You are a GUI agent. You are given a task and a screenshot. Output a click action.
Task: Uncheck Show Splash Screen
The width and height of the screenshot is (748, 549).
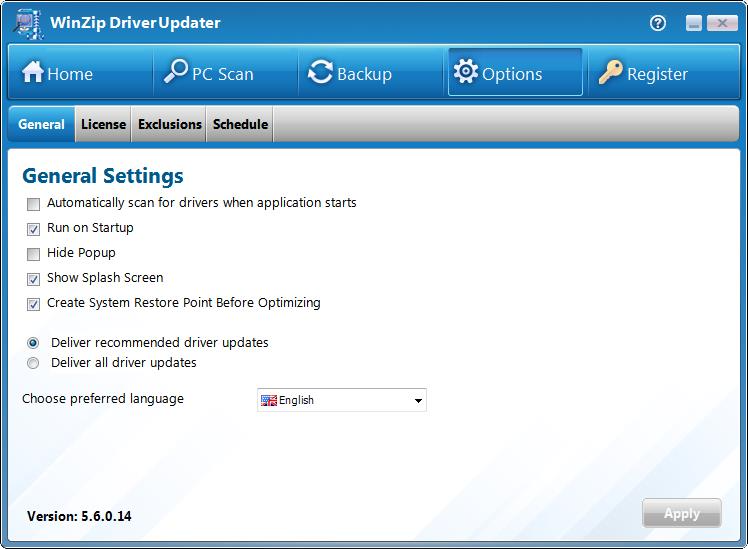pos(33,280)
